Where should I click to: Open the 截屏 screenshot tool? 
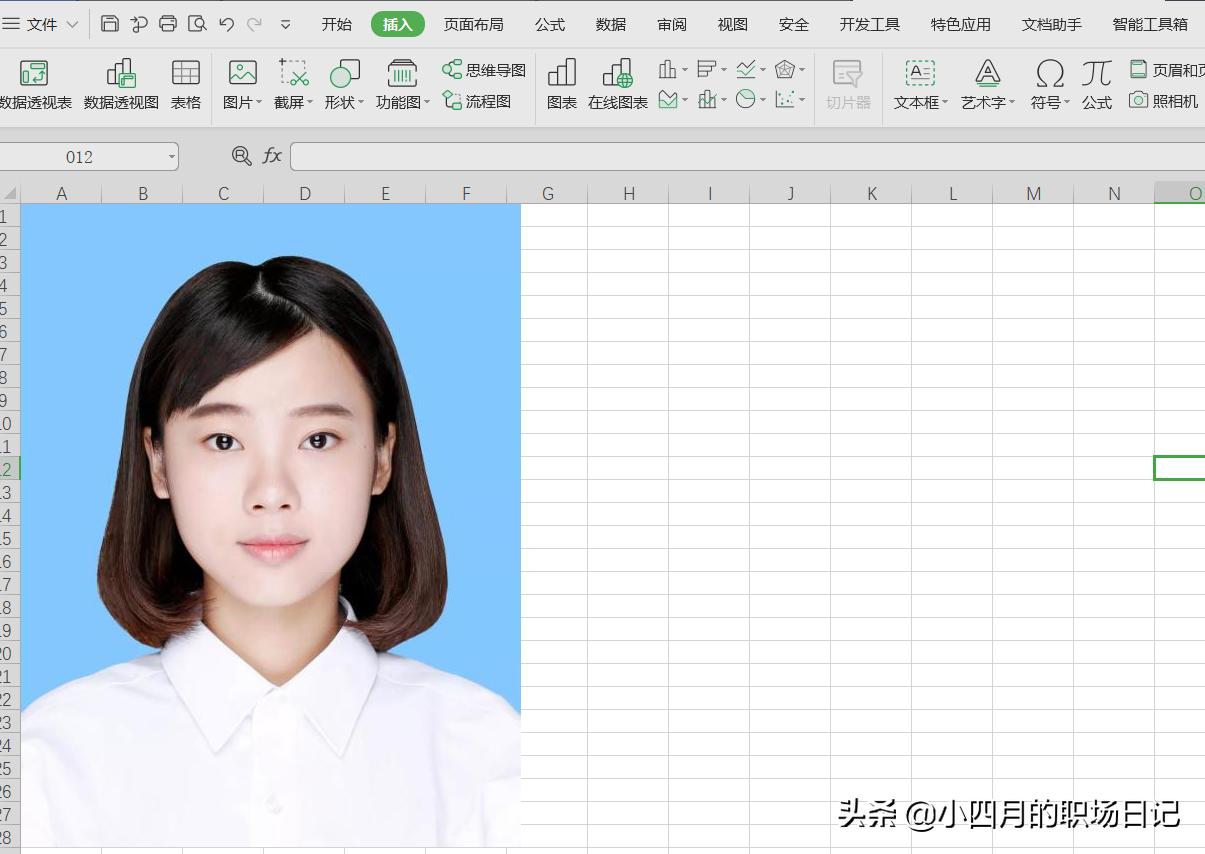[287, 85]
